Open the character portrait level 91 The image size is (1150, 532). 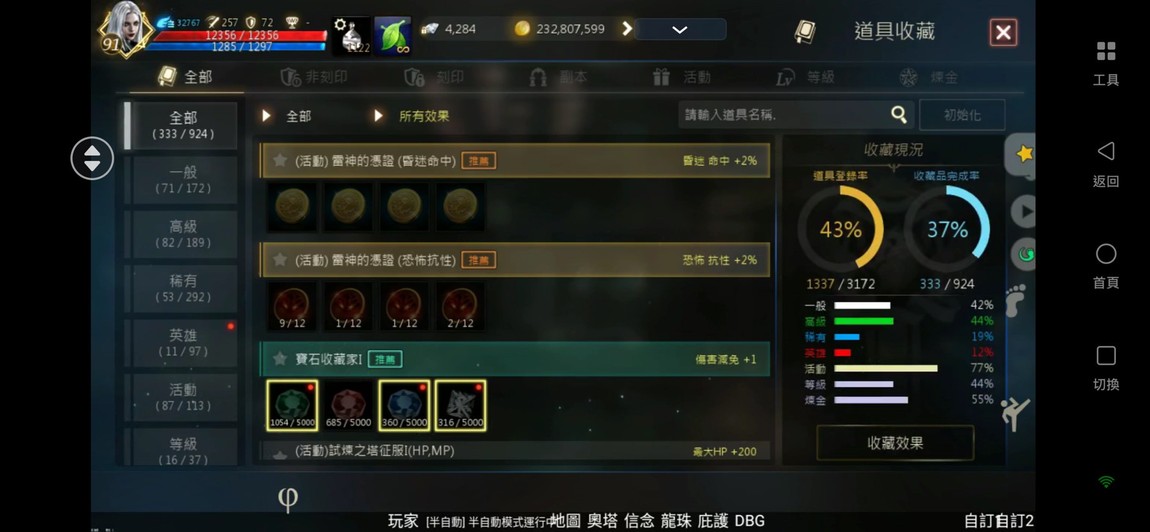pos(125,31)
